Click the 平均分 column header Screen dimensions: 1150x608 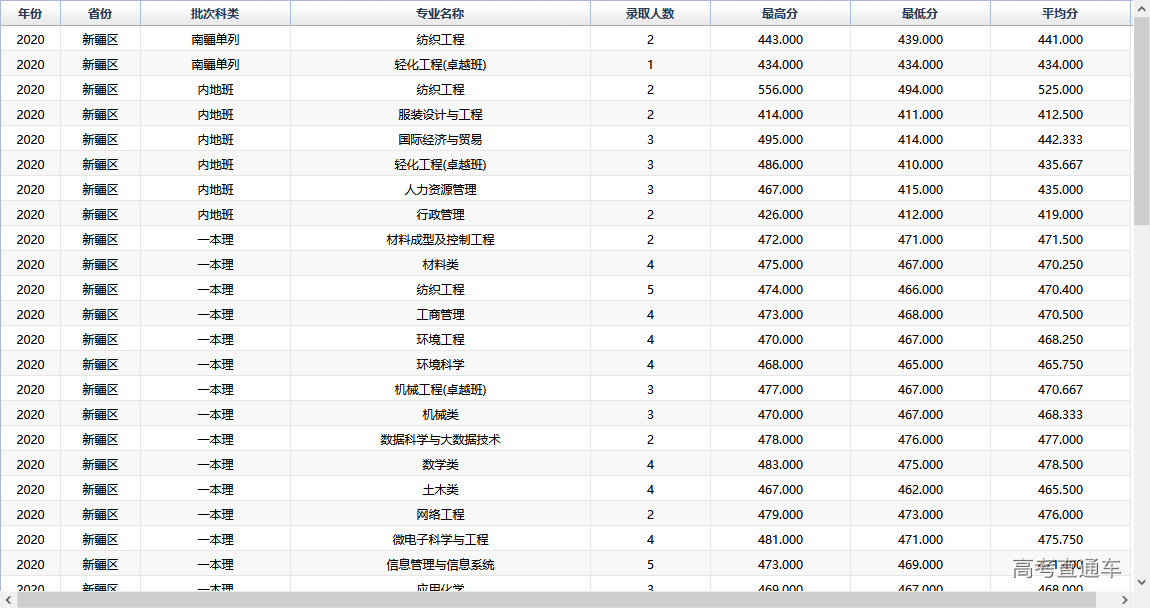click(x=1060, y=14)
